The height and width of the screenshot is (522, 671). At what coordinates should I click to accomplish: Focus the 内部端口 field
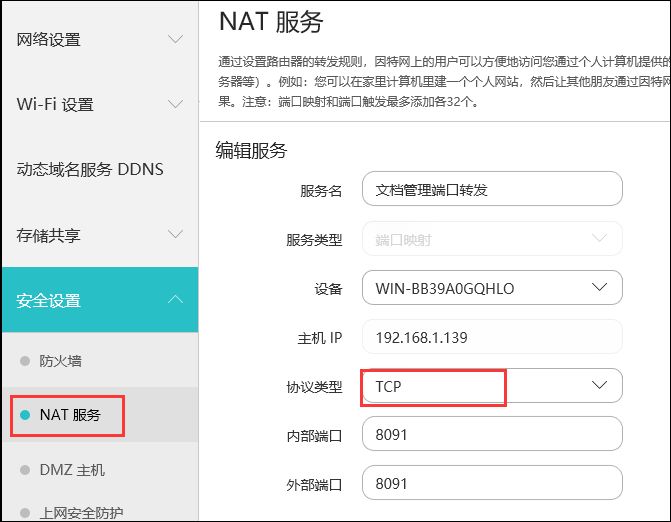(491, 435)
